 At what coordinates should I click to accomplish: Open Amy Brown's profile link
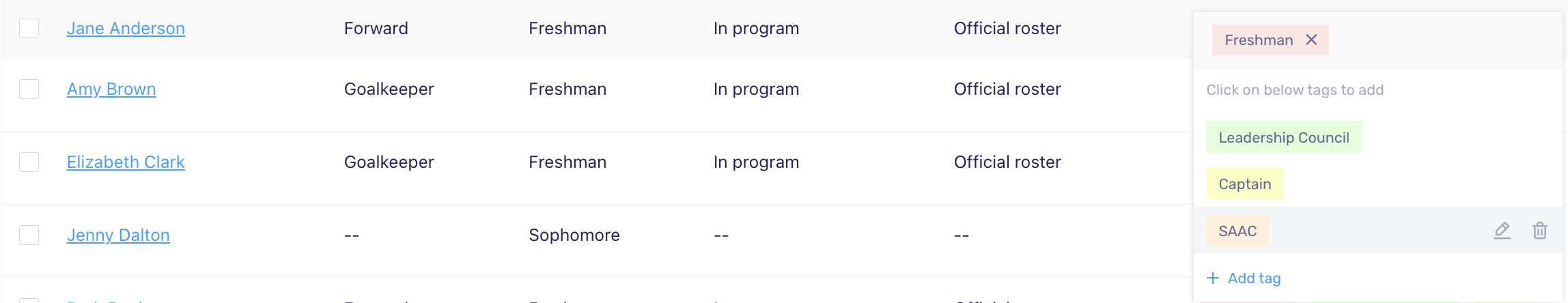[x=111, y=89]
